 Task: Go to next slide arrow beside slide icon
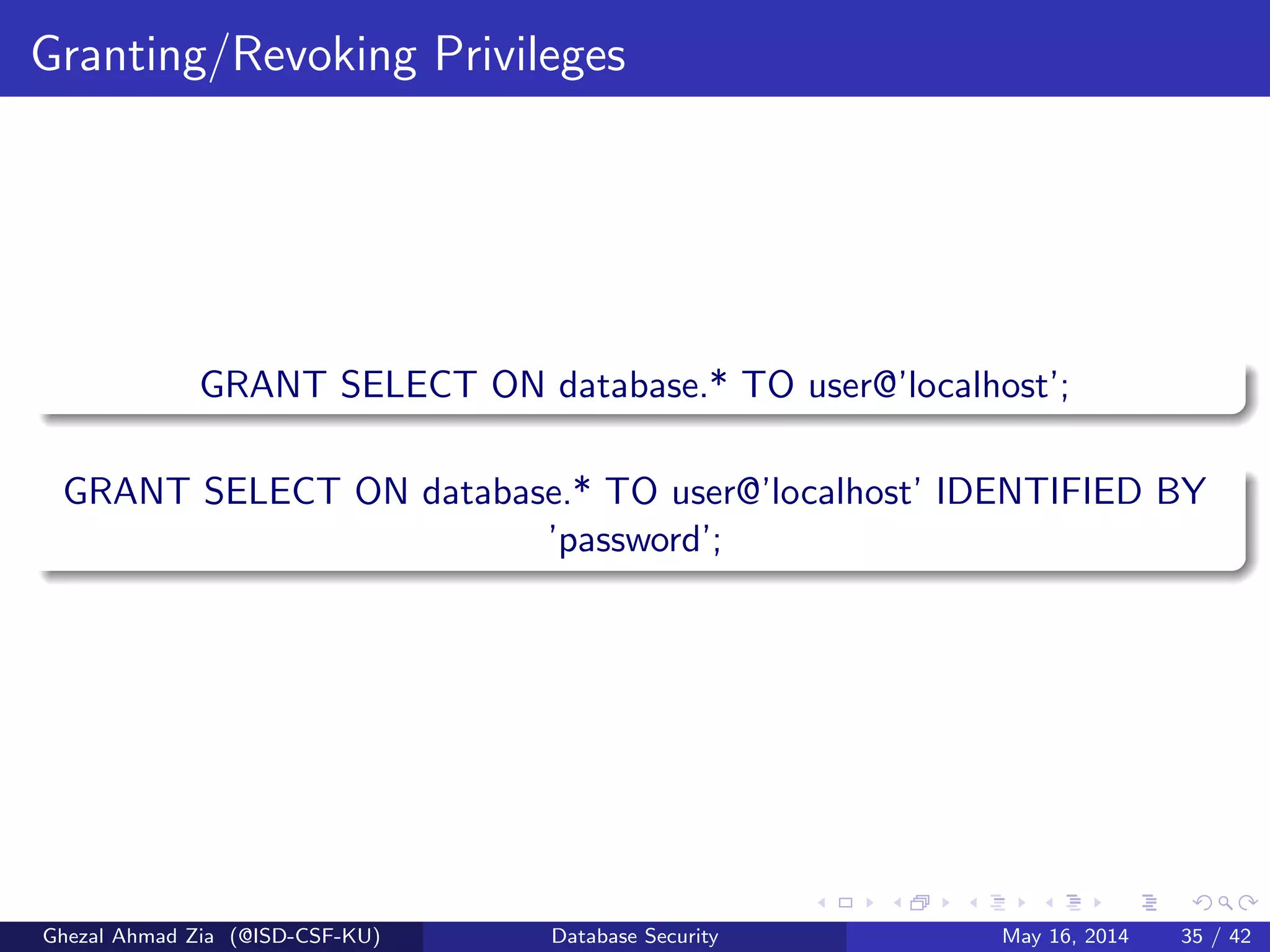(870, 903)
